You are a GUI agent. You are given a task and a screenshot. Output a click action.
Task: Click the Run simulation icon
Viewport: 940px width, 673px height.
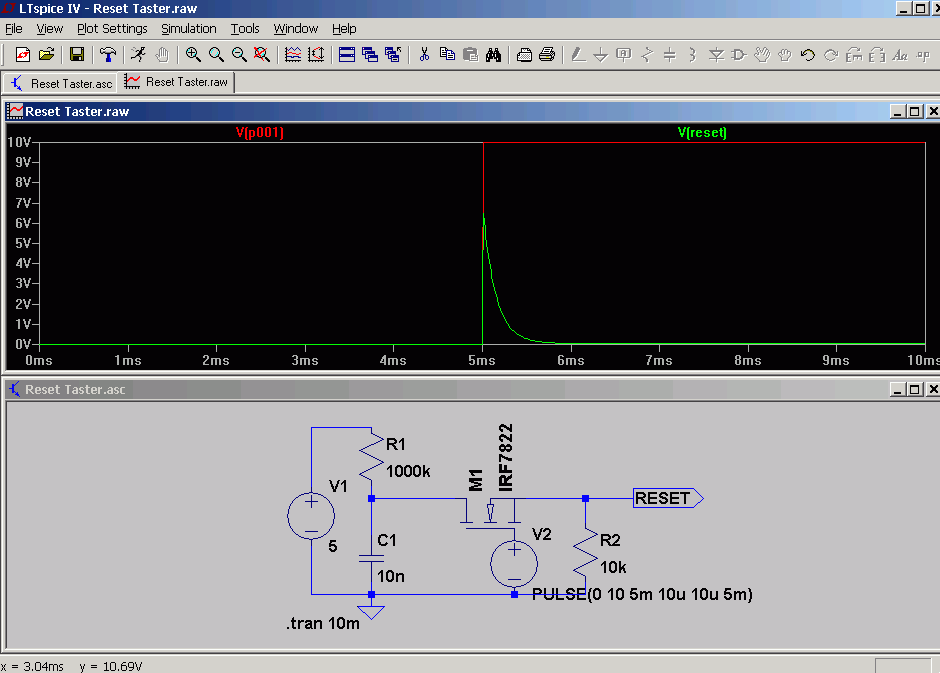139,55
